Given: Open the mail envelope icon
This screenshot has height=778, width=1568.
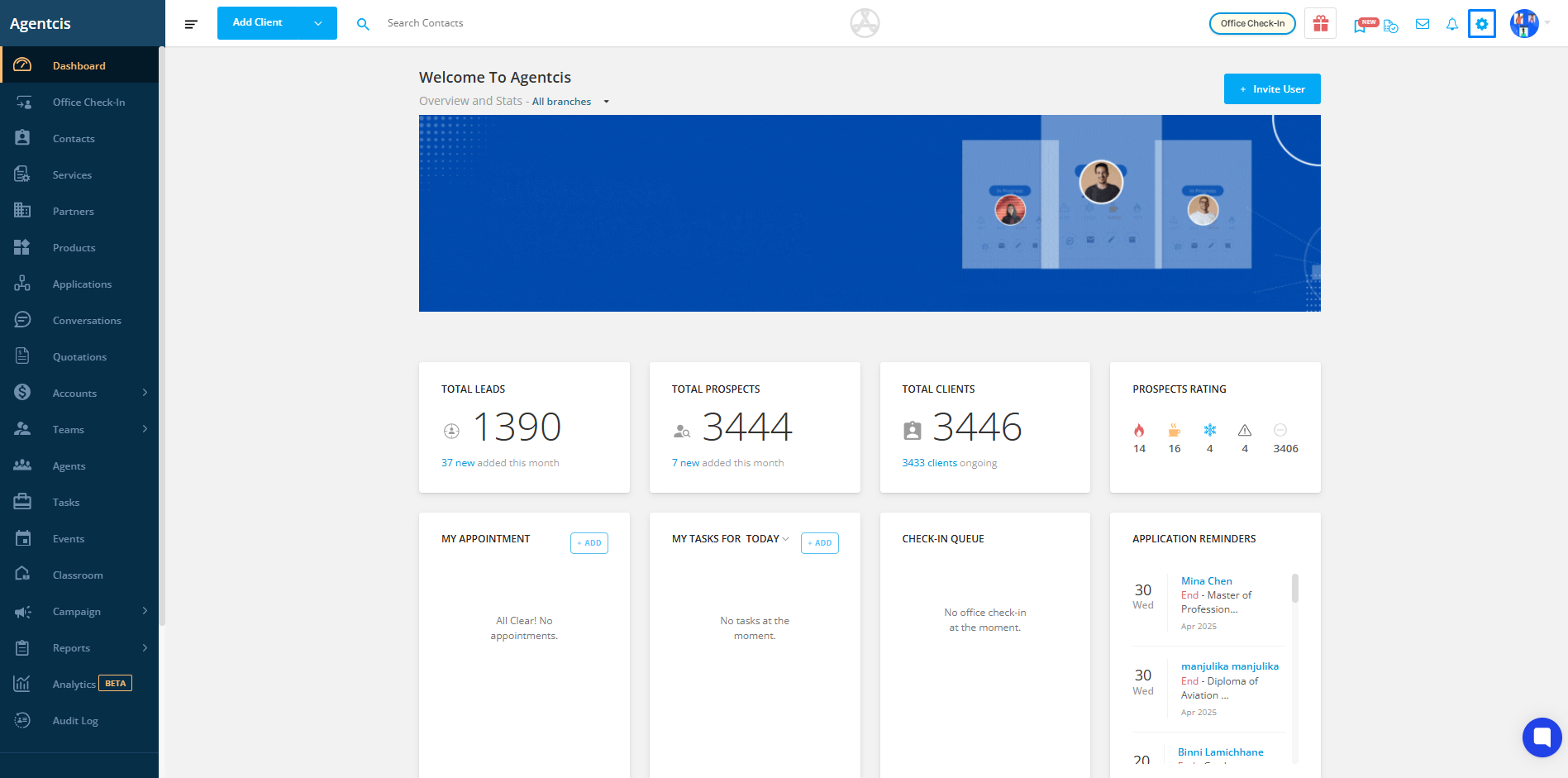Looking at the screenshot, I should tap(1423, 24).
